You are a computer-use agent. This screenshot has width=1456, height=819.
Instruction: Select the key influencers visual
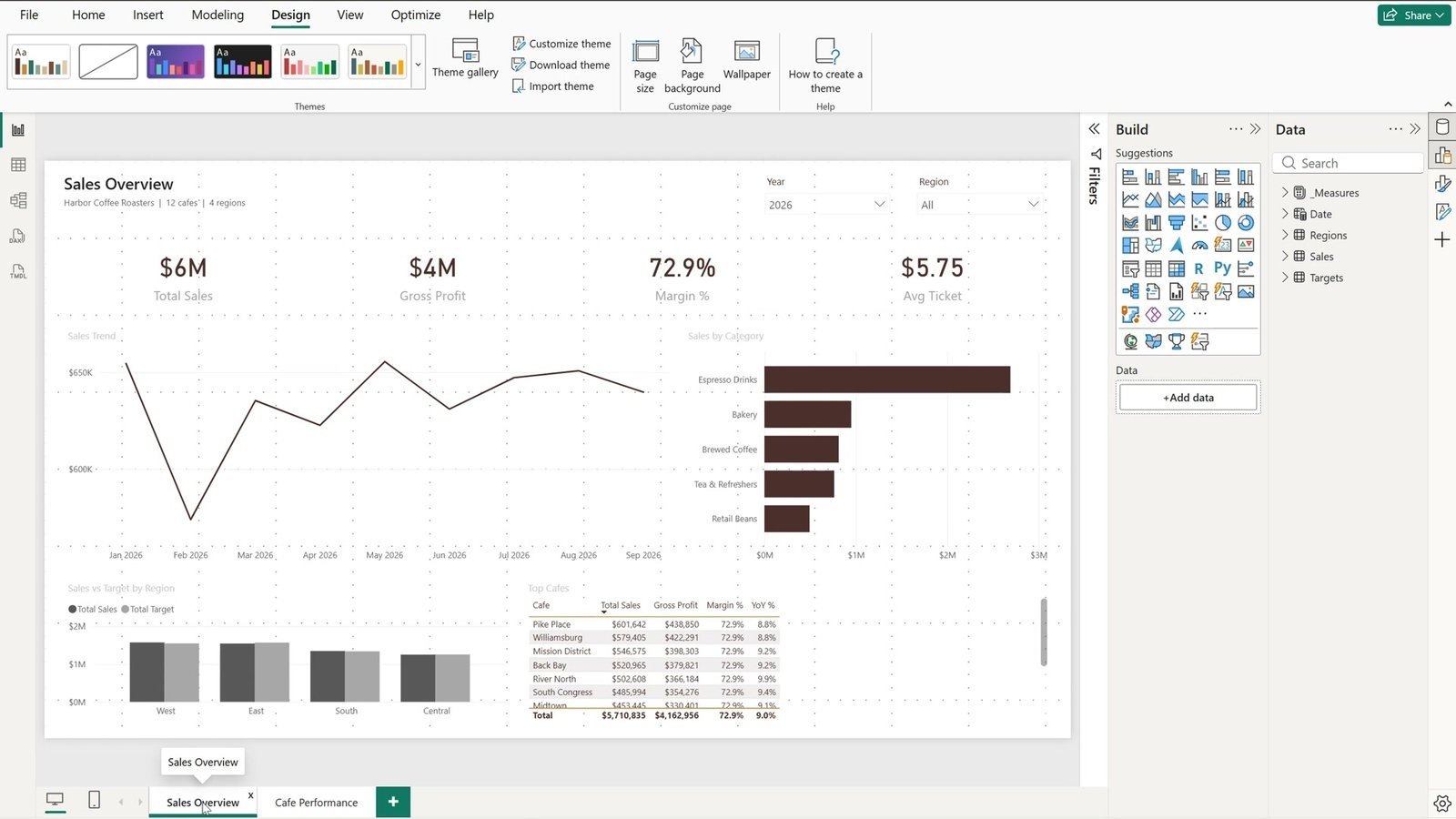pyautogui.click(x=1246, y=268)
